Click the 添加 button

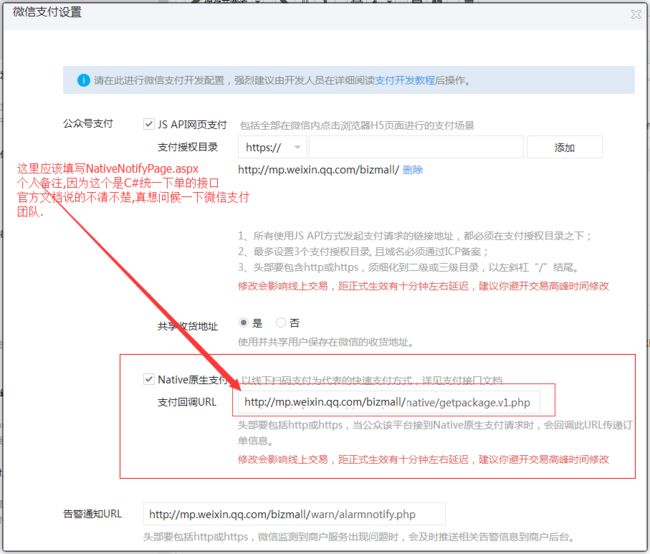pyautogui.click(x=565, y=147)
